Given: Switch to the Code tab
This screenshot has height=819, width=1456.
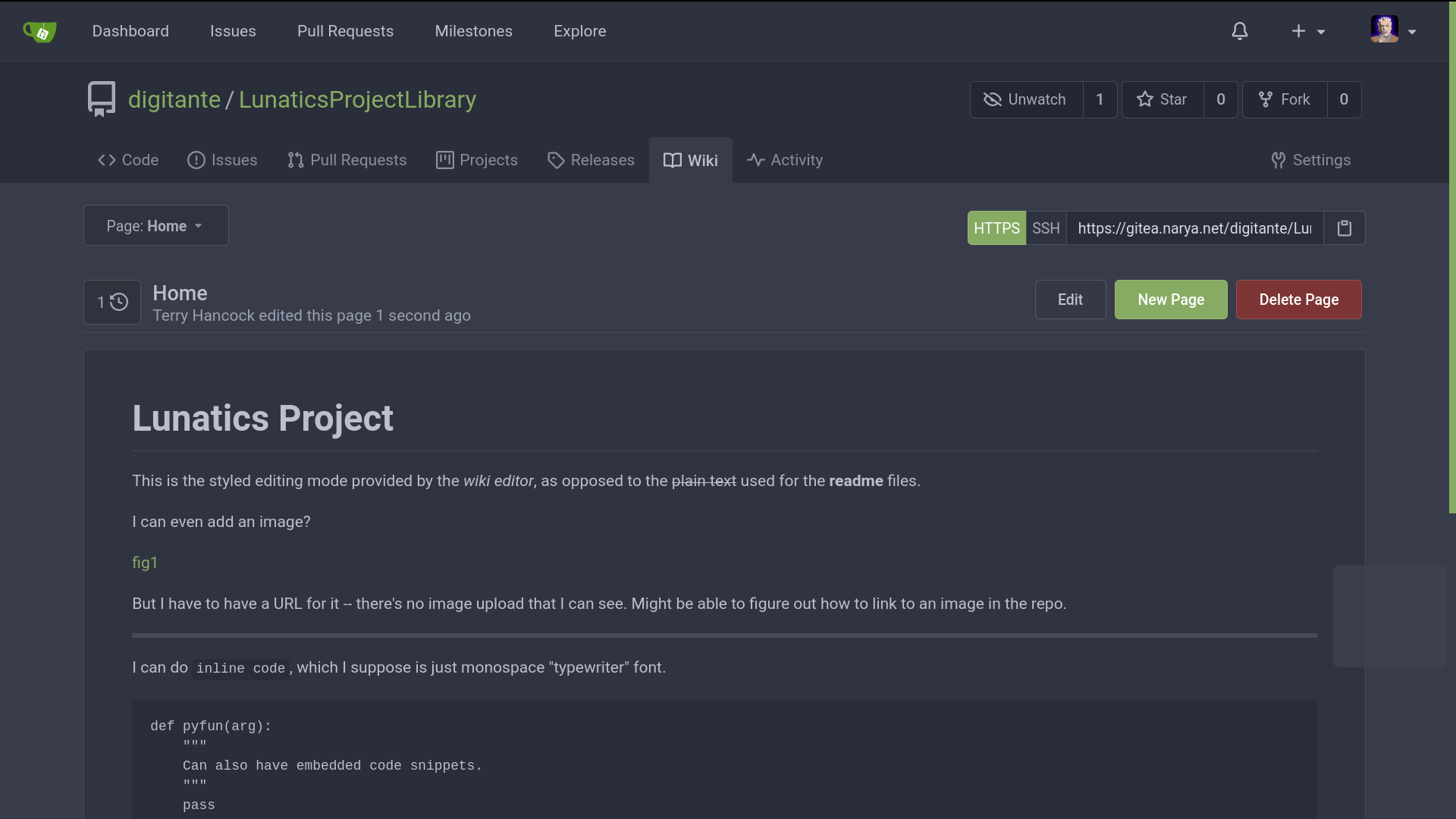Looking at the screenshot, I should 128,160.
